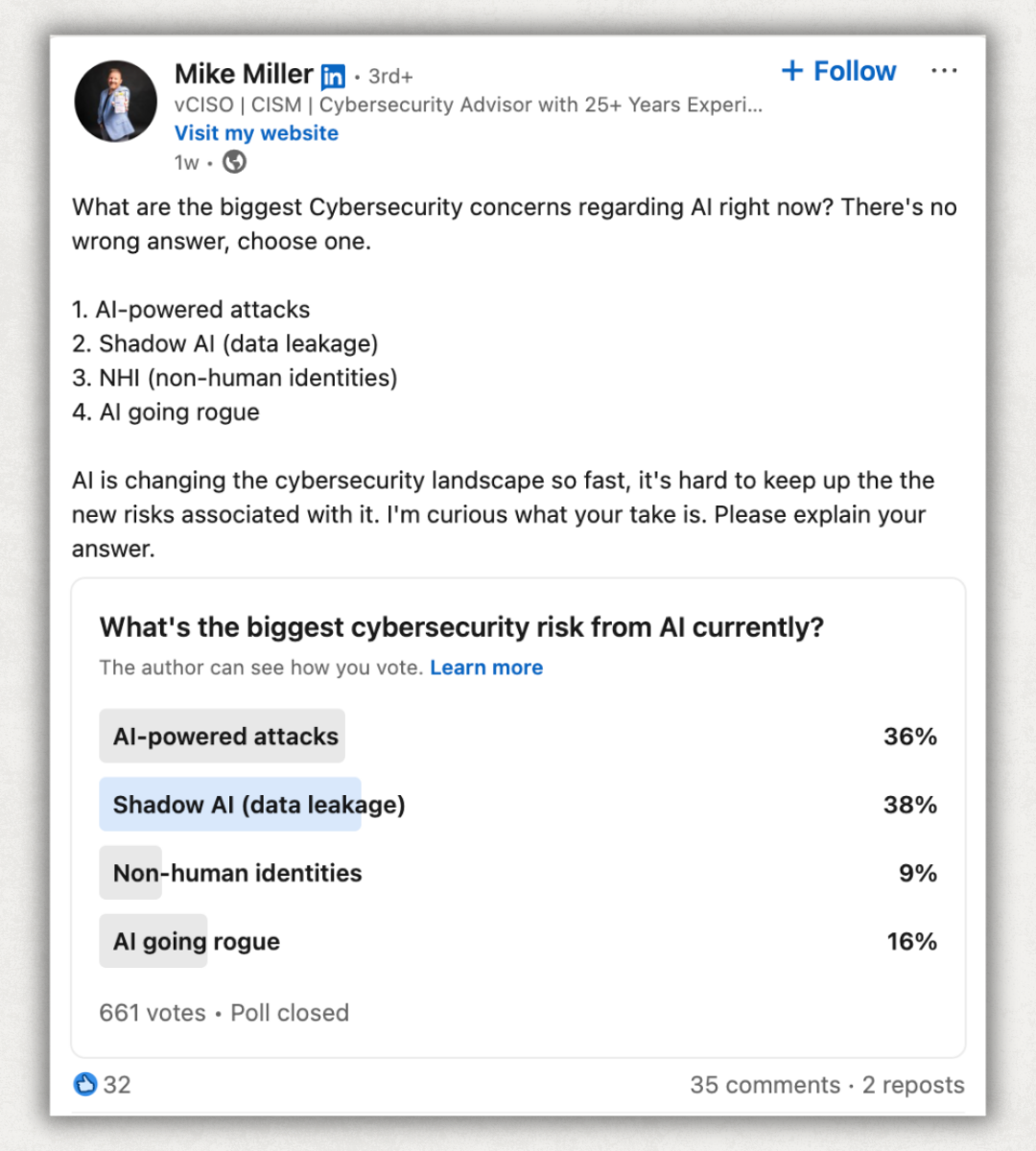
Task: Click the 661 votes count
Action: tap(153, 1013)
